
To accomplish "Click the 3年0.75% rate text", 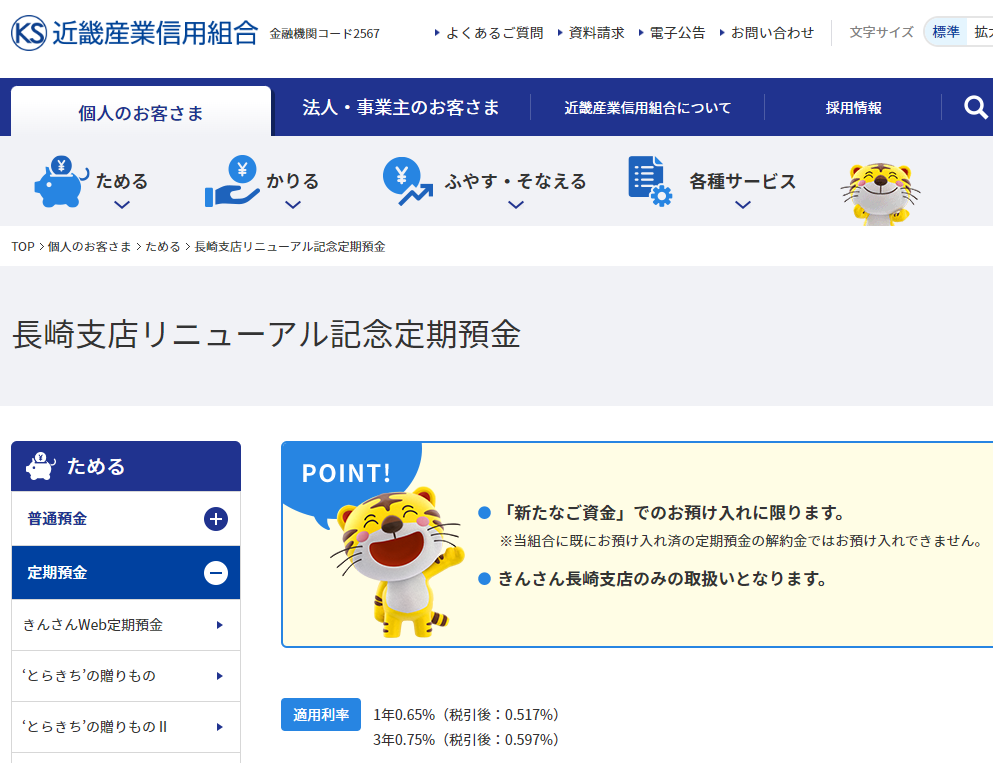I will pos(467,740).
